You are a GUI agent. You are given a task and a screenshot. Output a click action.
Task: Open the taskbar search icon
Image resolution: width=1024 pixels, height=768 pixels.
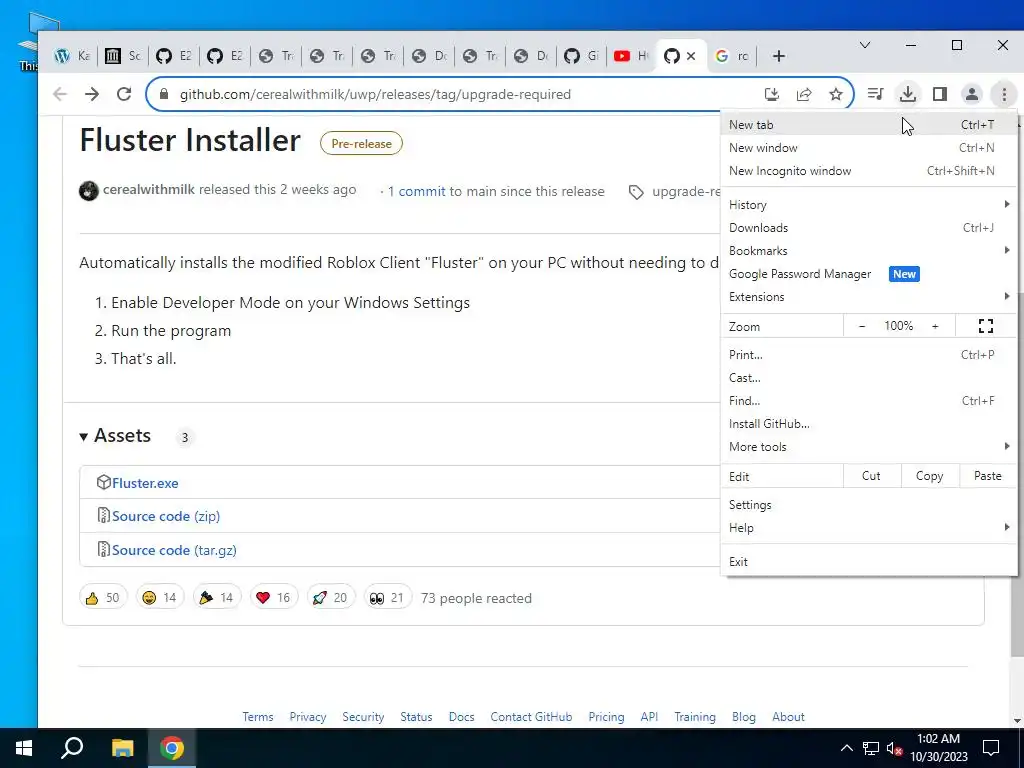pyautogui.click(x=72, y=748)
